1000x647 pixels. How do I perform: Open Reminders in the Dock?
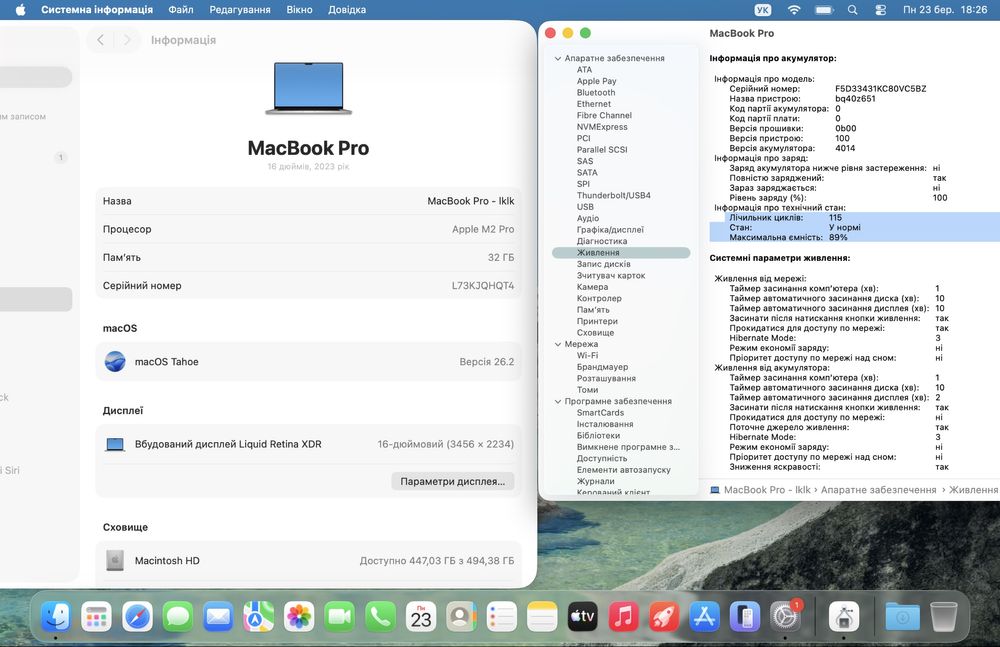click(x=502, y=617)
